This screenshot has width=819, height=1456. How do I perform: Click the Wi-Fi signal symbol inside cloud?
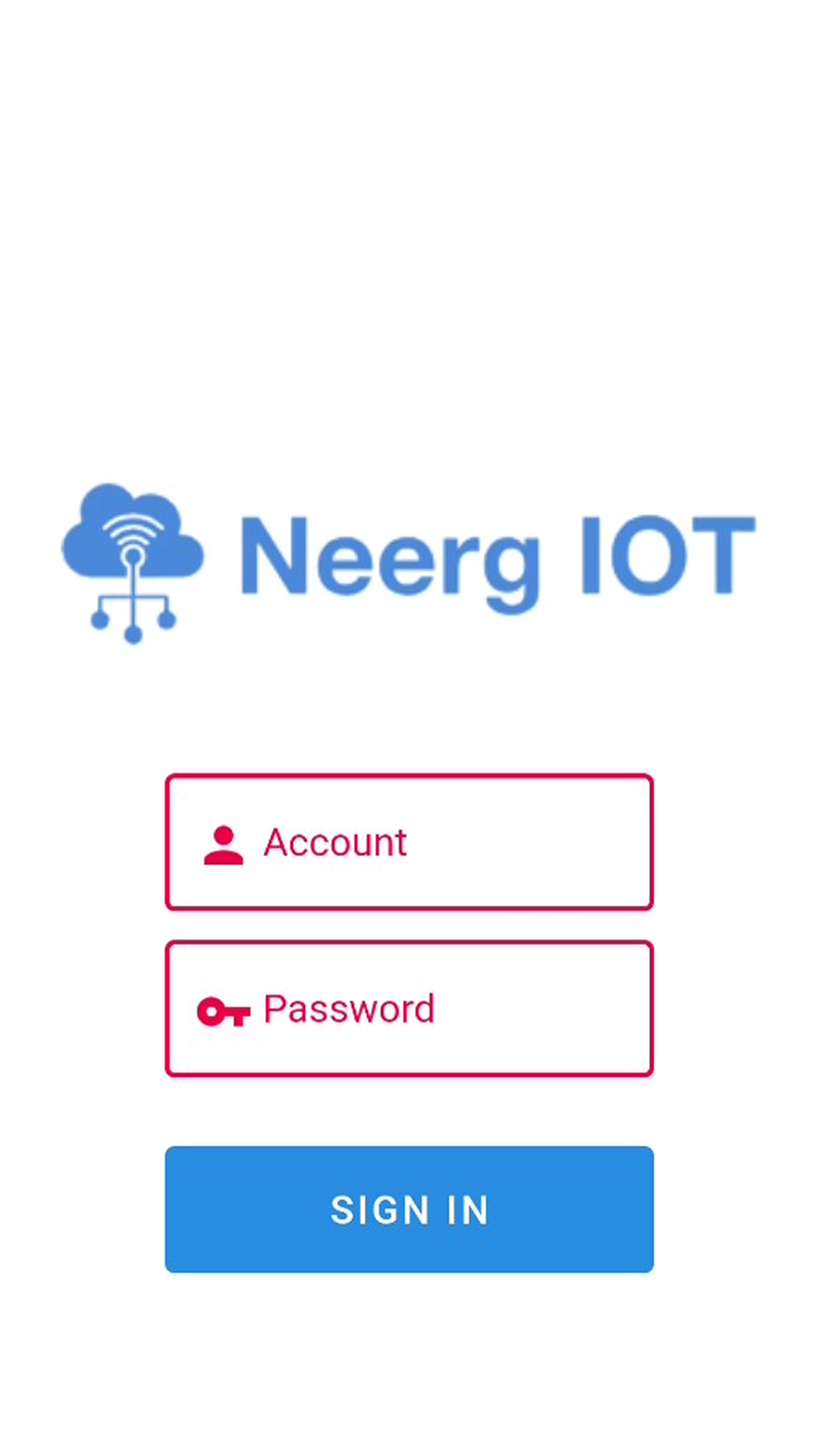point(133,531)
